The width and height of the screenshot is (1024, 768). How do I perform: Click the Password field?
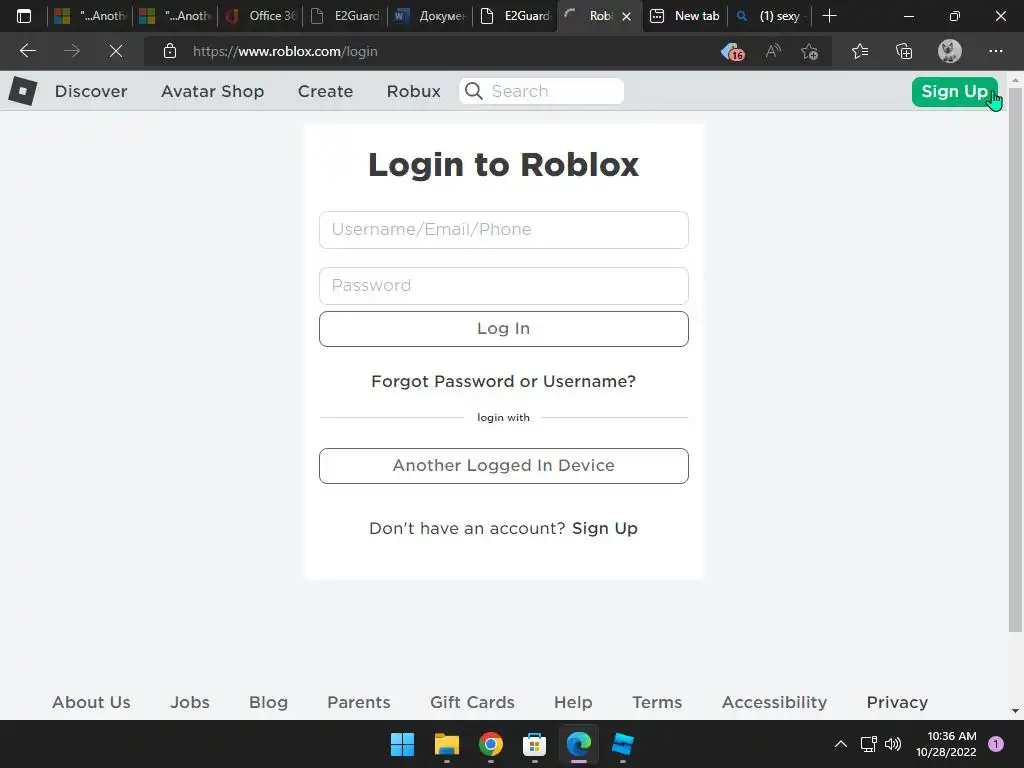click(x=504, y=285)
